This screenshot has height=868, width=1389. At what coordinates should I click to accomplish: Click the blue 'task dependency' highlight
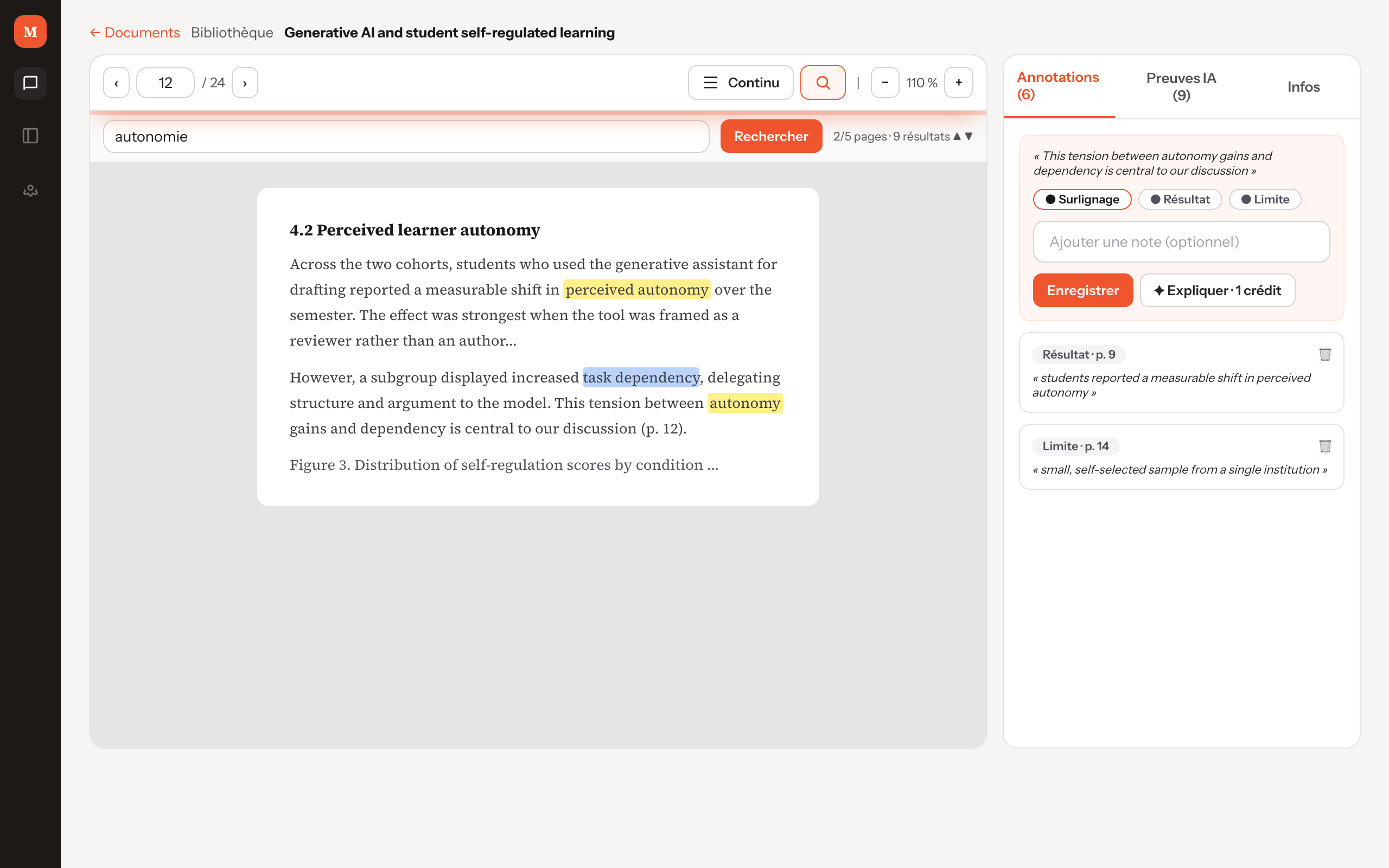coord(641,377)
